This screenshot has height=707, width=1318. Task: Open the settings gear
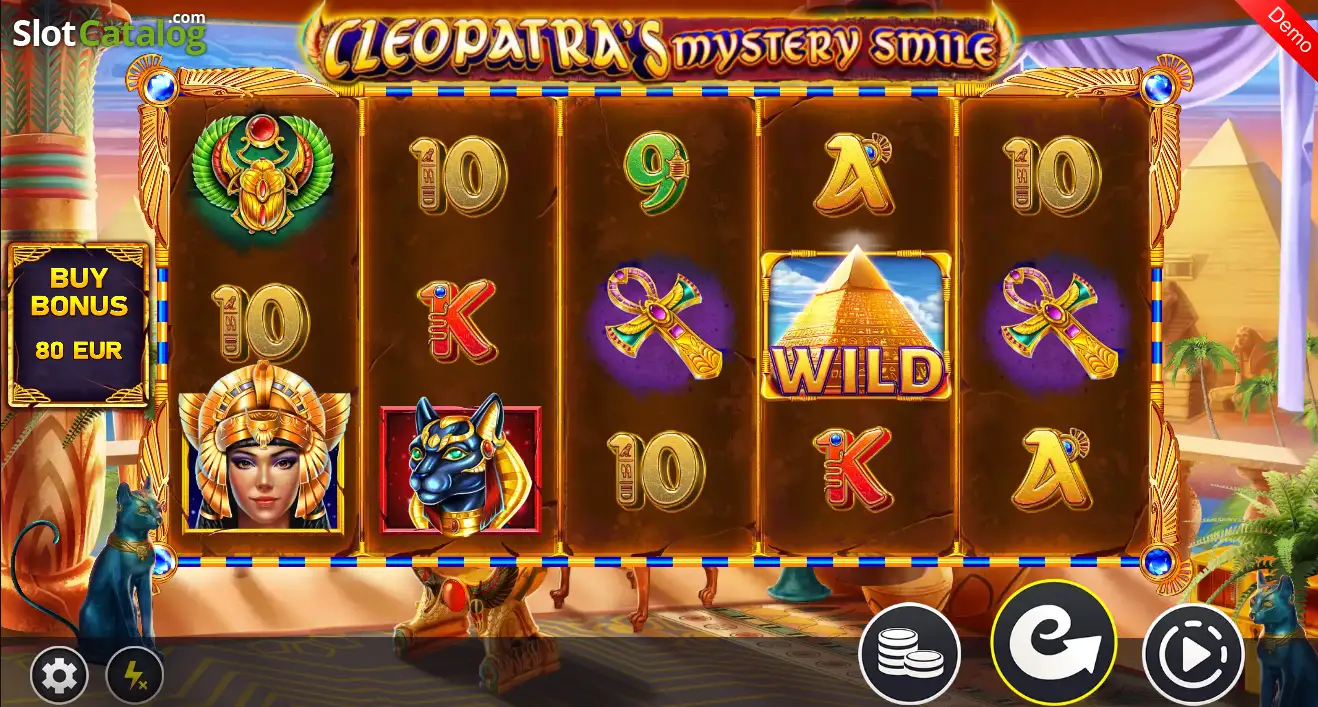[59, 677]
